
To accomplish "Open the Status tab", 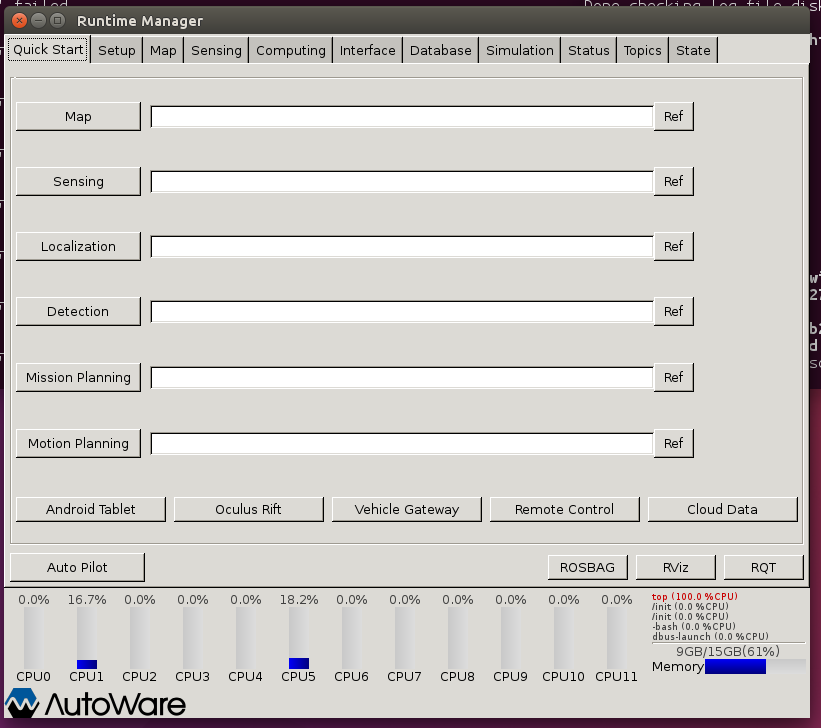I will pos(589,50).
